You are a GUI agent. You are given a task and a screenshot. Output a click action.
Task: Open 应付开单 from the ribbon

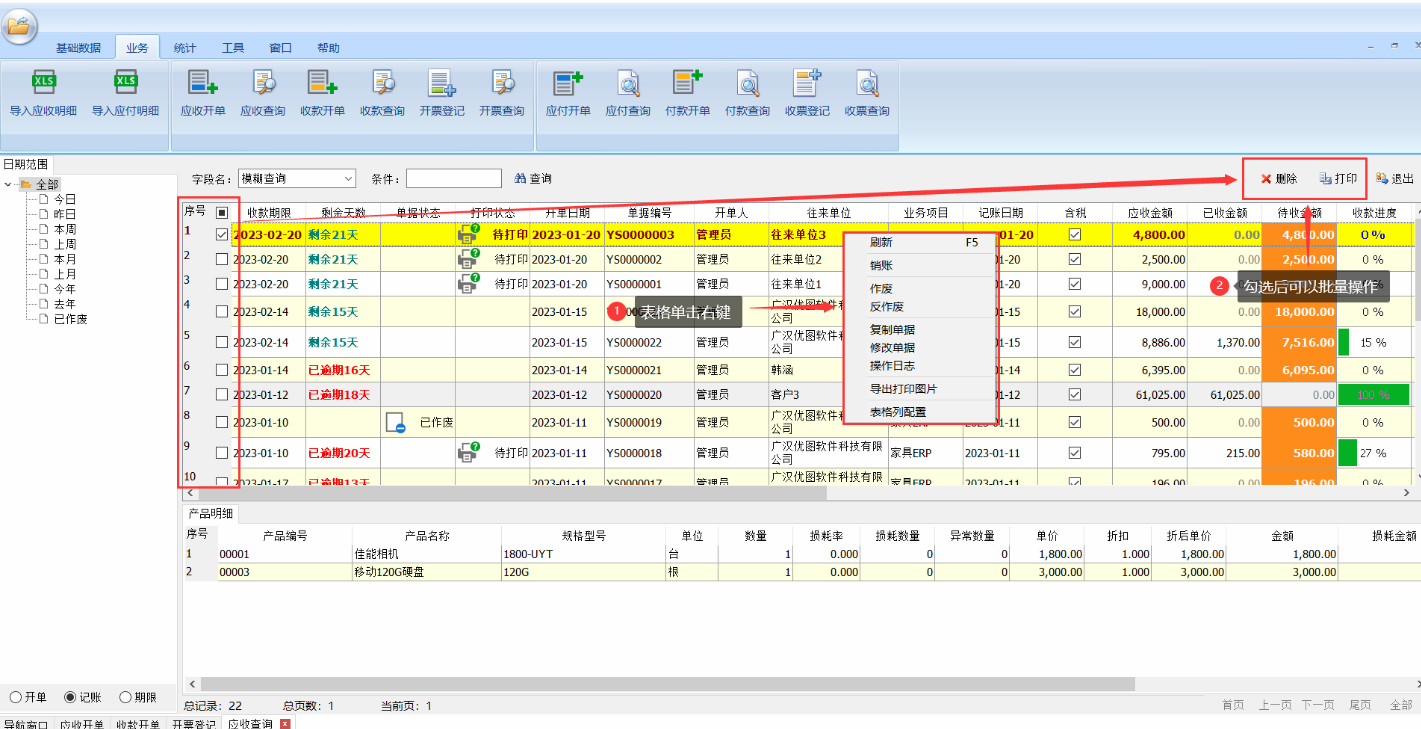click(x=568, y=83)
